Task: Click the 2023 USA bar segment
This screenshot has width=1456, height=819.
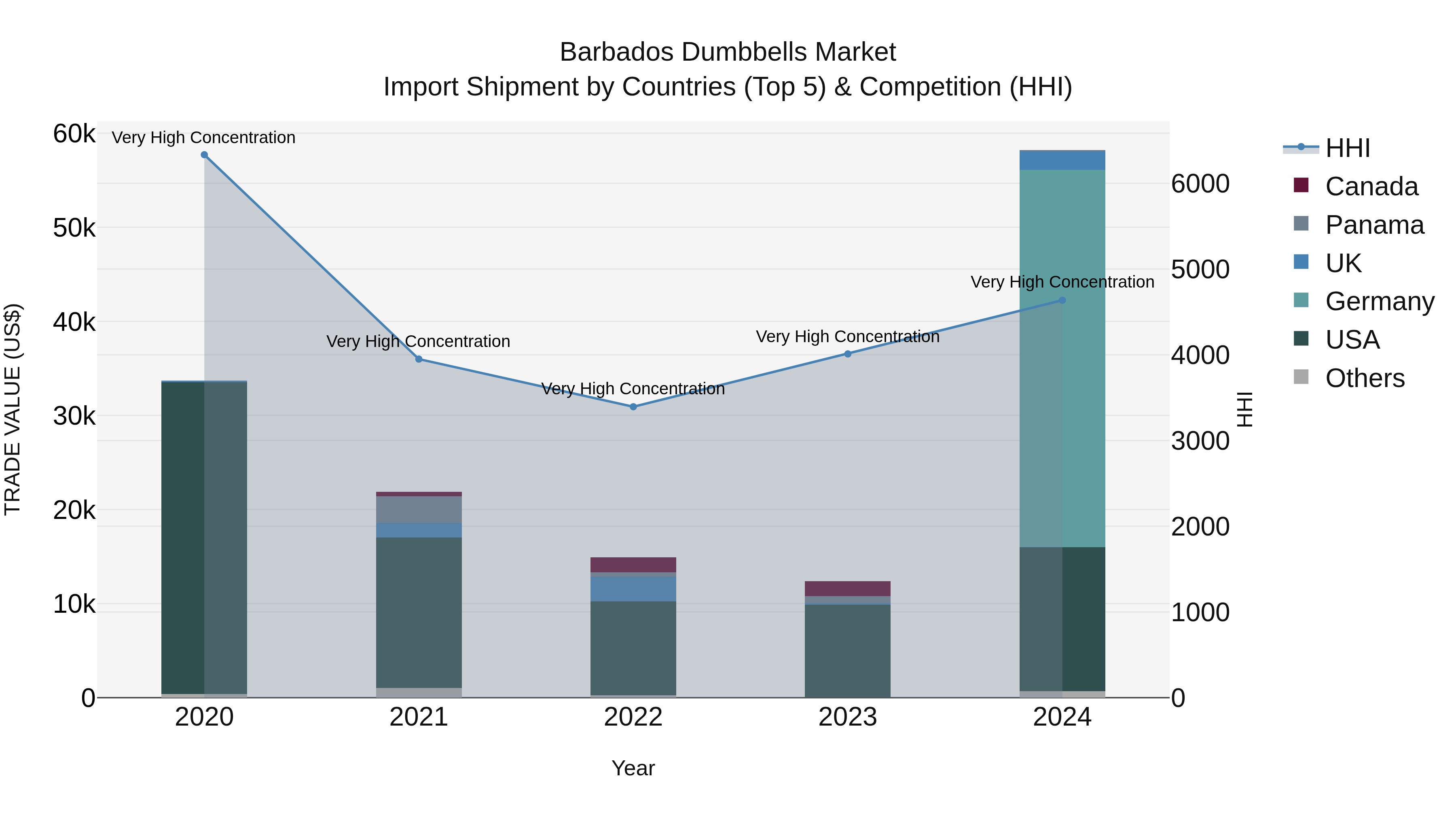Action: (x=848, y=651)
